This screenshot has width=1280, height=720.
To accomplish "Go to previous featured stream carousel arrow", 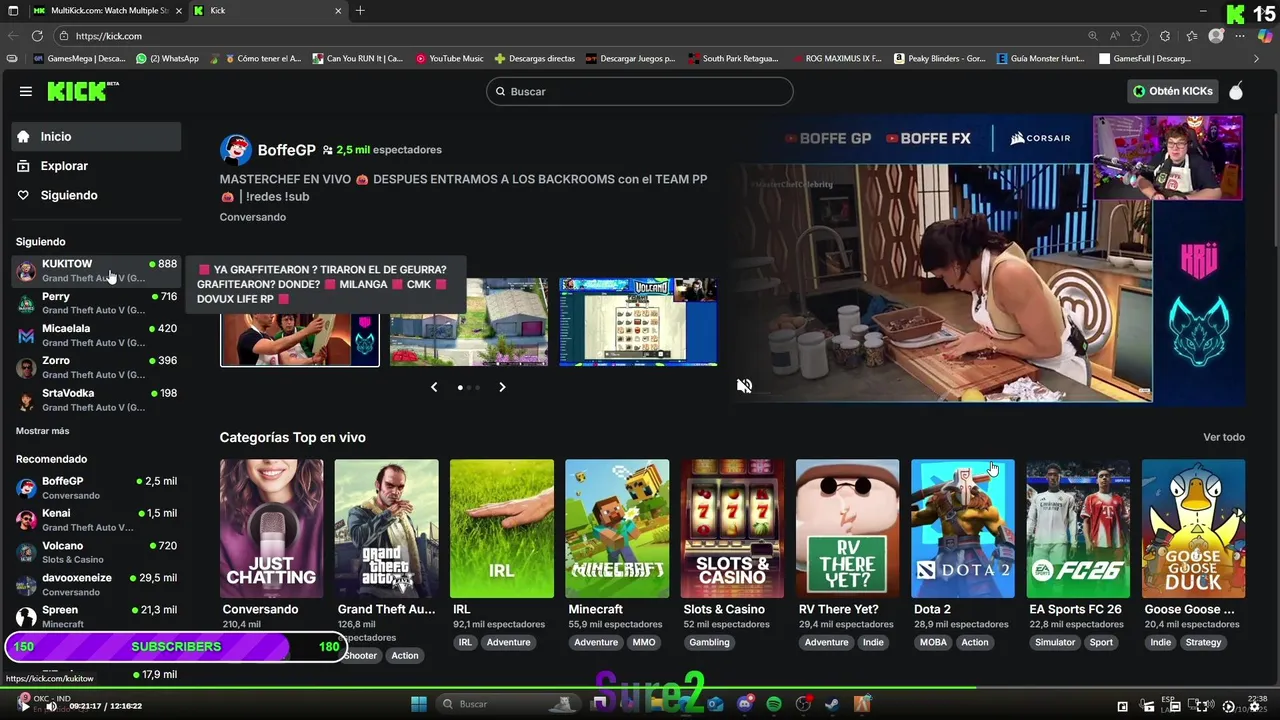I will [x=434, y=387].
